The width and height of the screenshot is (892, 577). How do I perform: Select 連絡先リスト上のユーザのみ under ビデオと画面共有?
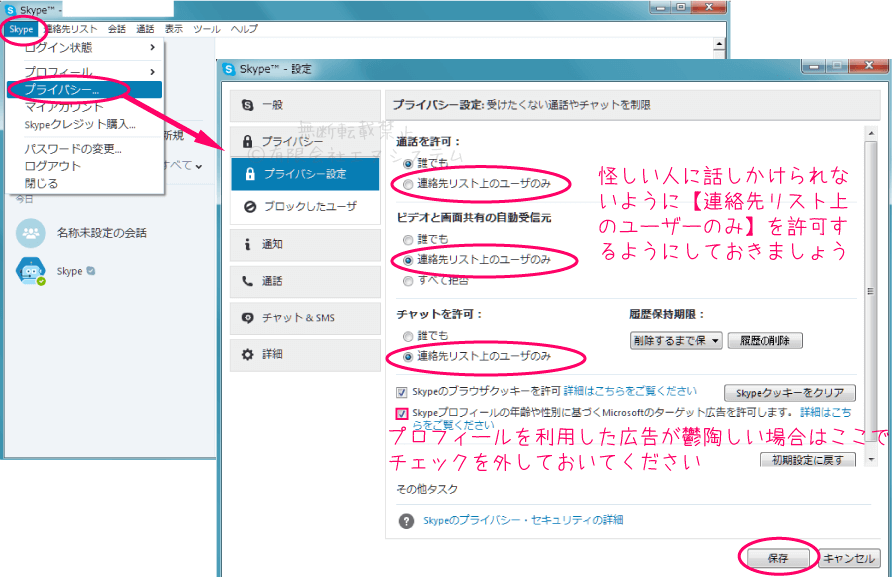point(408,260)
